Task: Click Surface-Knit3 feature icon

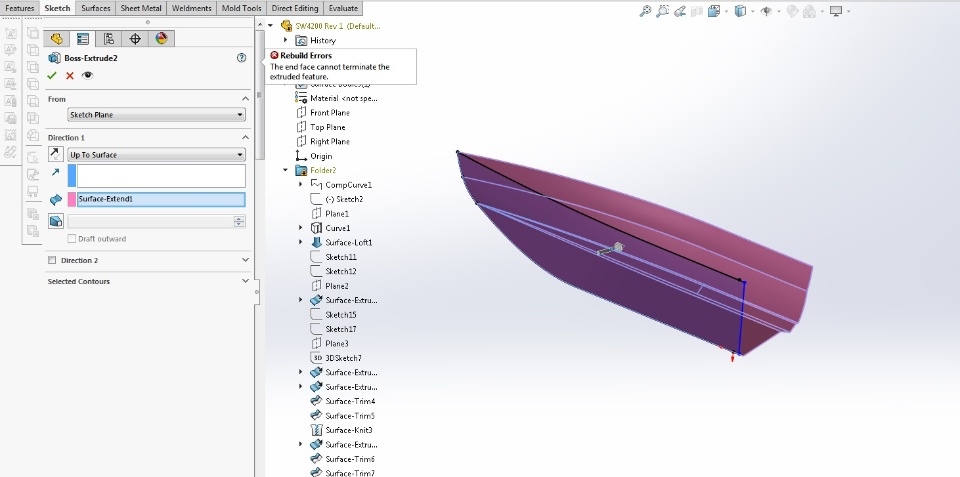Action: [317, 430]
